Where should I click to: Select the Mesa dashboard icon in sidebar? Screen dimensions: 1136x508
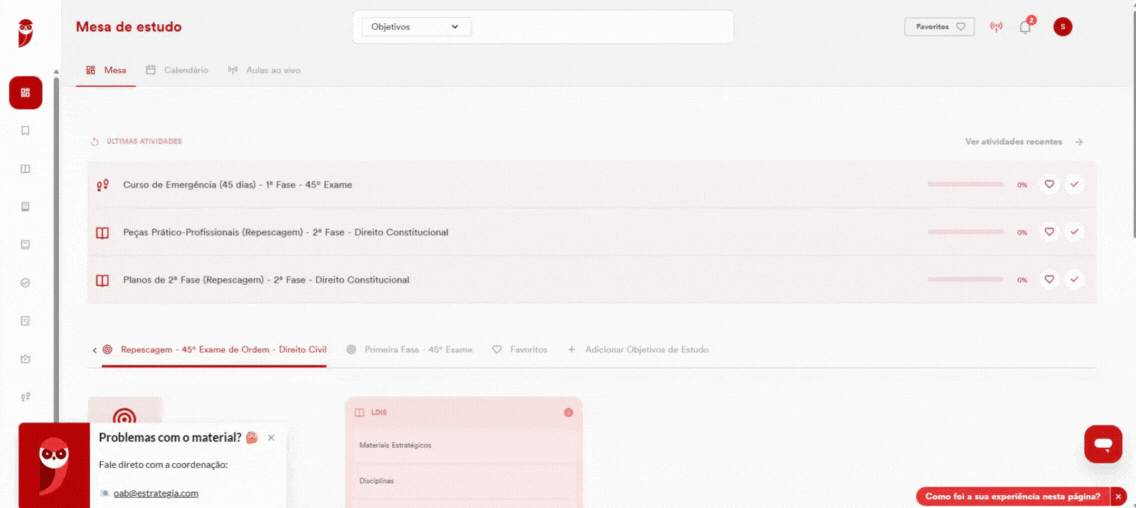click(25, 93)
